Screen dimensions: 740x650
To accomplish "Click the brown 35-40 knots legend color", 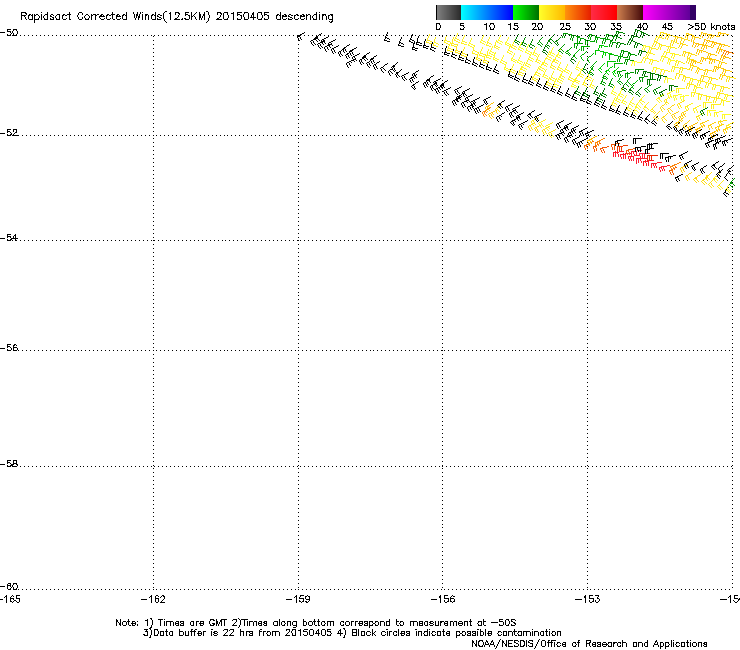I will coord(630,12).
